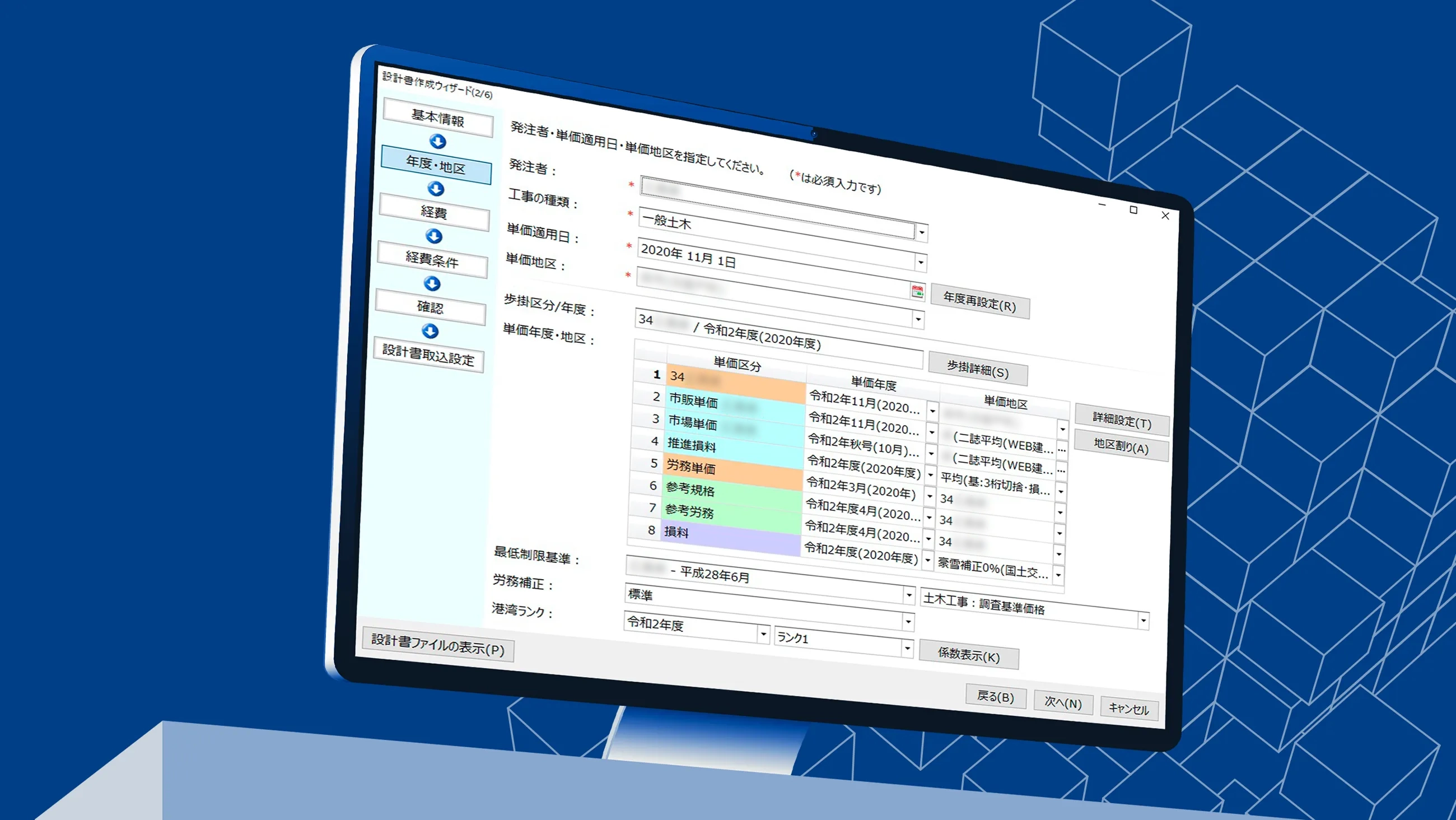Open the 工事の種類 dropdown showing 一般土木
Screen dimensions: 1456x820
[x=921, y=262]
